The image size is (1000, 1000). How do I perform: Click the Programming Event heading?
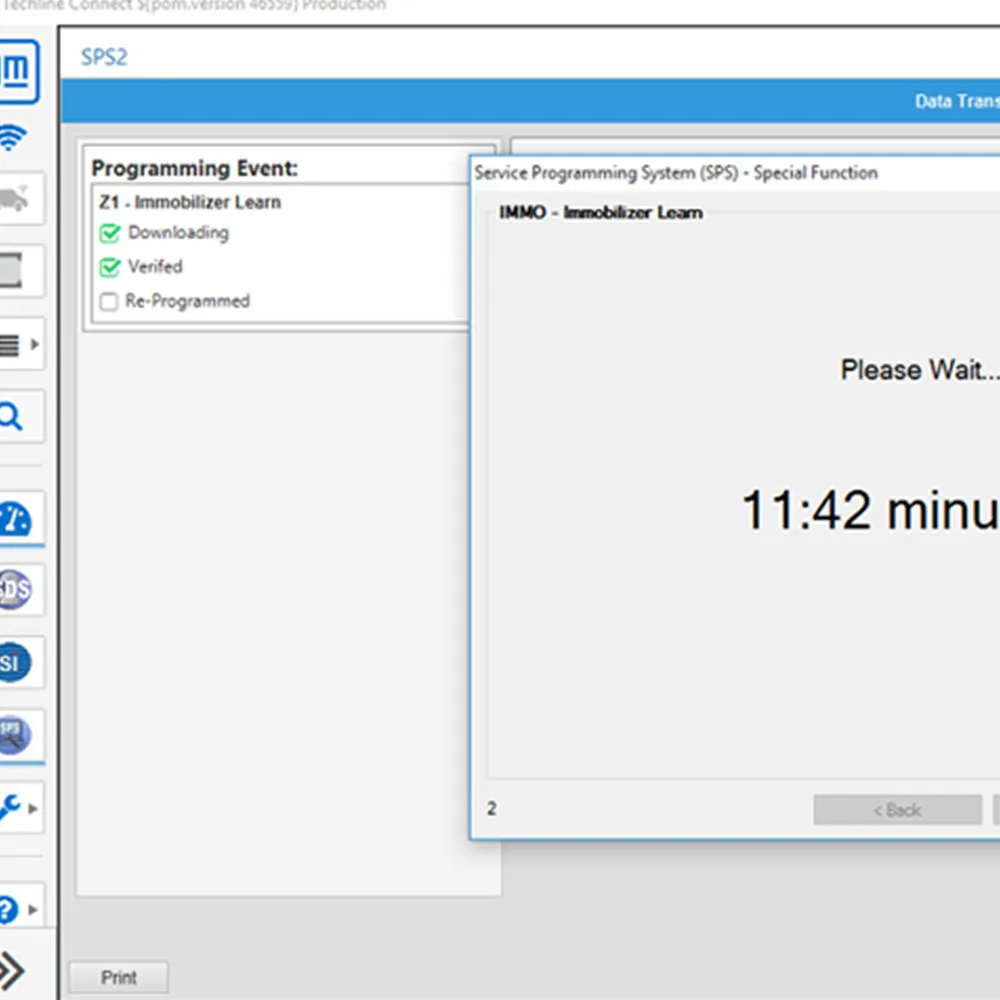[195, 168]
